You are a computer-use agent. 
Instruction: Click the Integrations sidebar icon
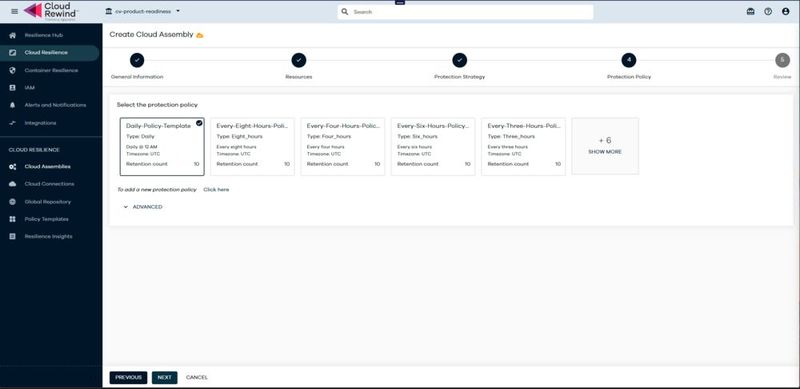click(13, 123)
